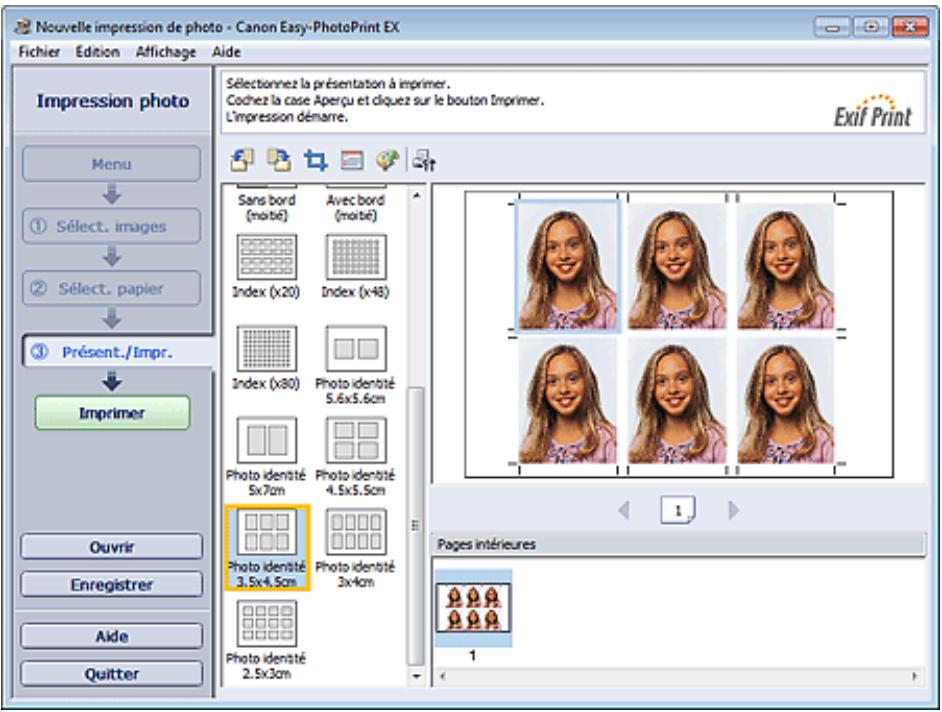Click the page number 1 indicator
The height and width of the screenshot is (712, 942).
coord(678,510)
